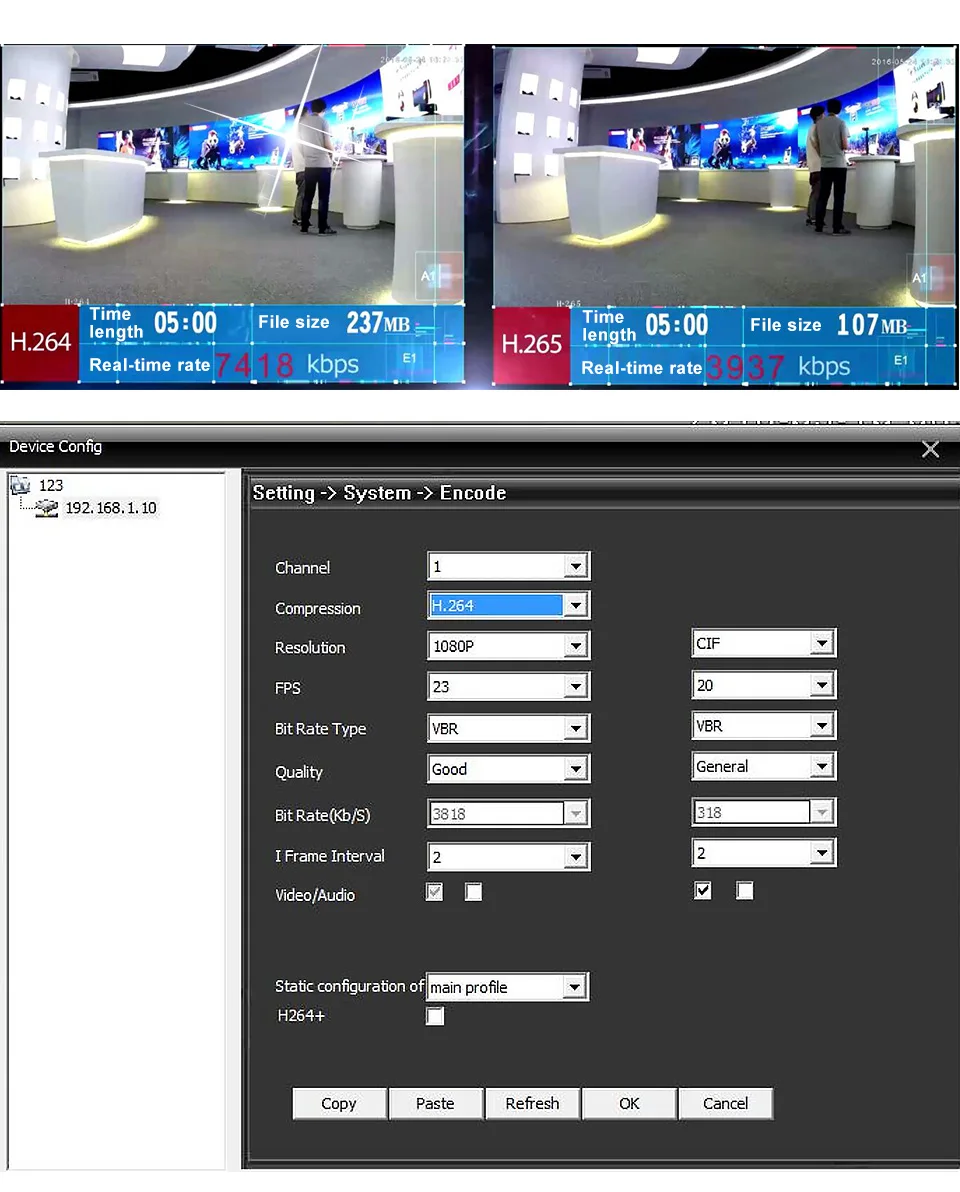Screen dimensions: 960x1192
Task: Toggle the sub stream Video checkbox
Action: (703, 890)
